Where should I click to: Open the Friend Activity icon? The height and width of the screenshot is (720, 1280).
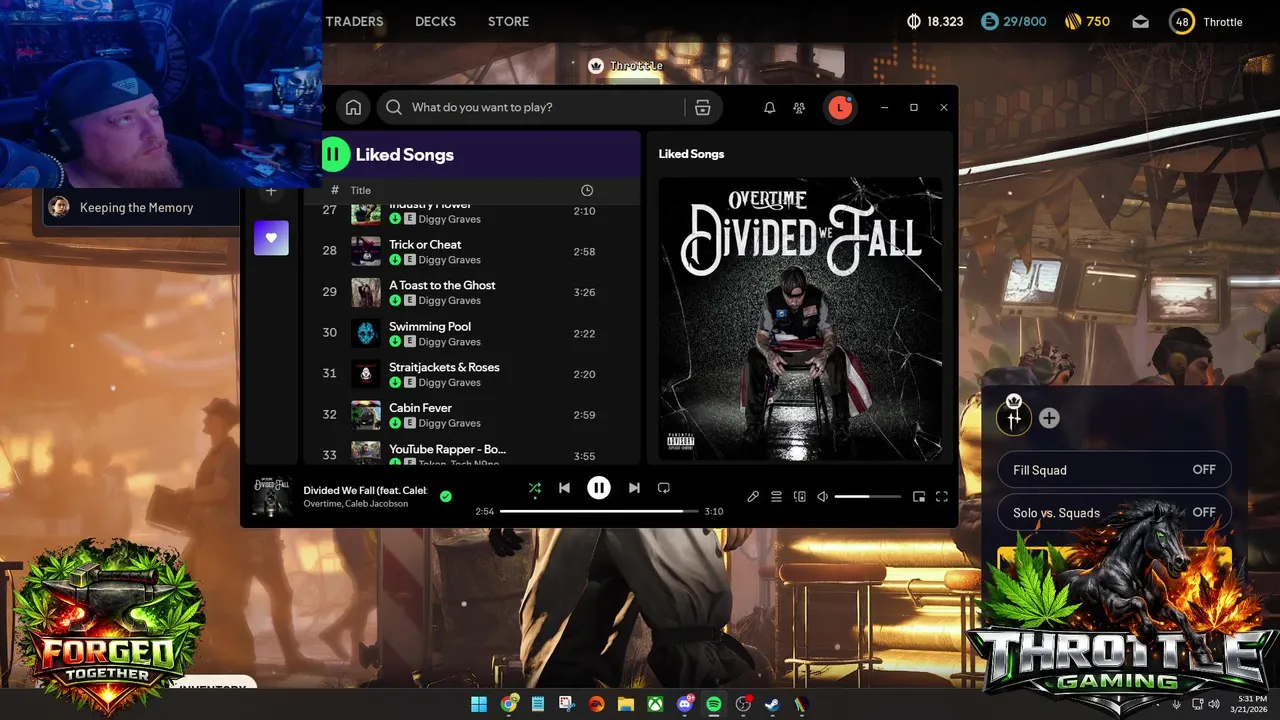(x=799, y=107)
